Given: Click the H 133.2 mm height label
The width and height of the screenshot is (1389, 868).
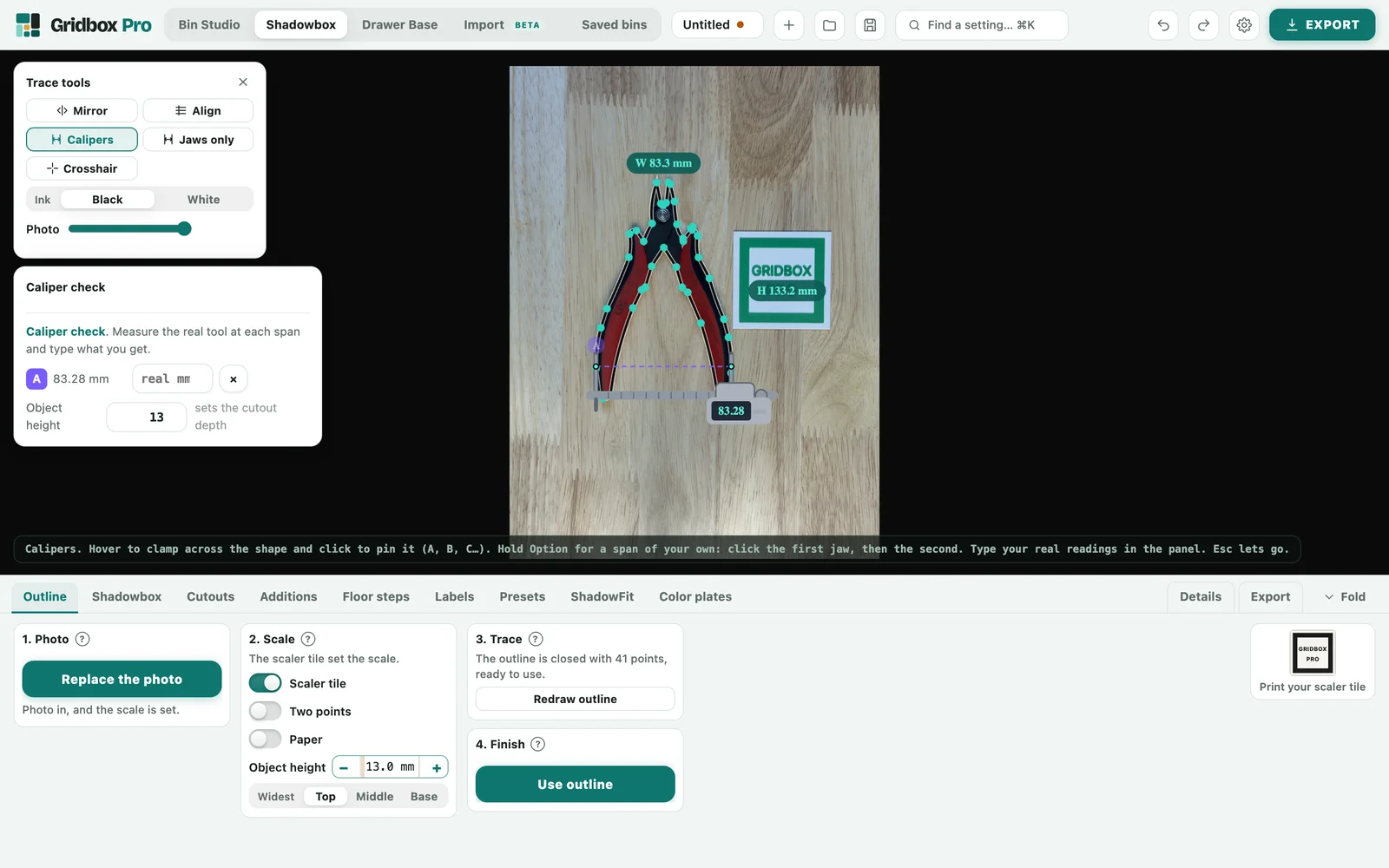Looking at the screenshot, I should [x=787, y=291].
